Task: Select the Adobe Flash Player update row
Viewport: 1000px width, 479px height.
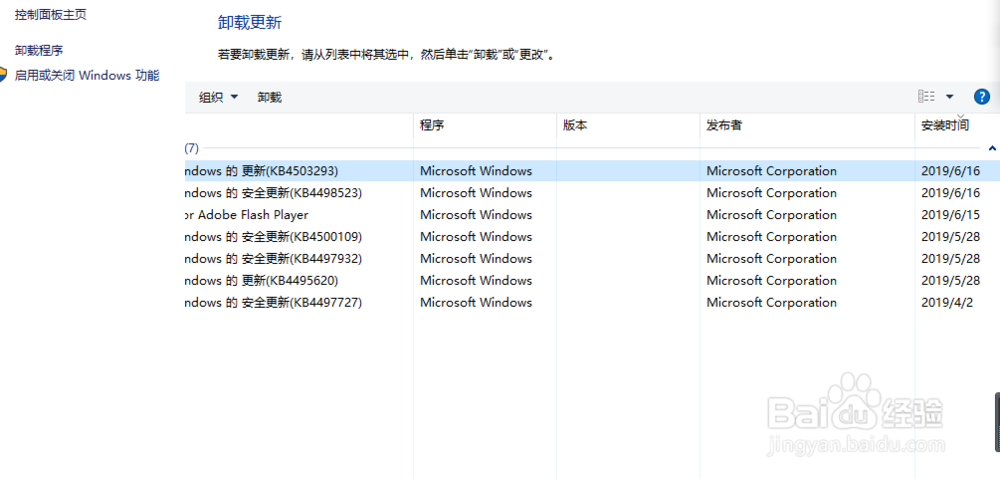Action: [592, 215]
